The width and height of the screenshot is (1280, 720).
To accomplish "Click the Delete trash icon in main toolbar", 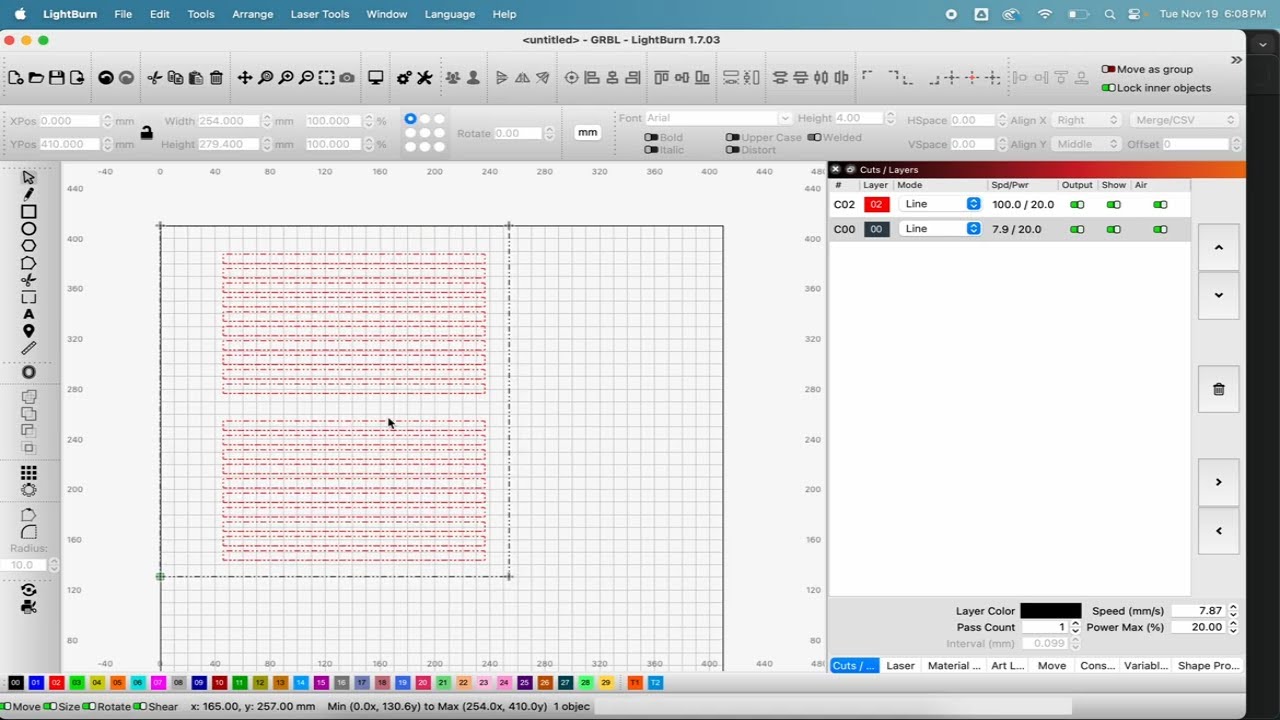I will coord(216,78).
